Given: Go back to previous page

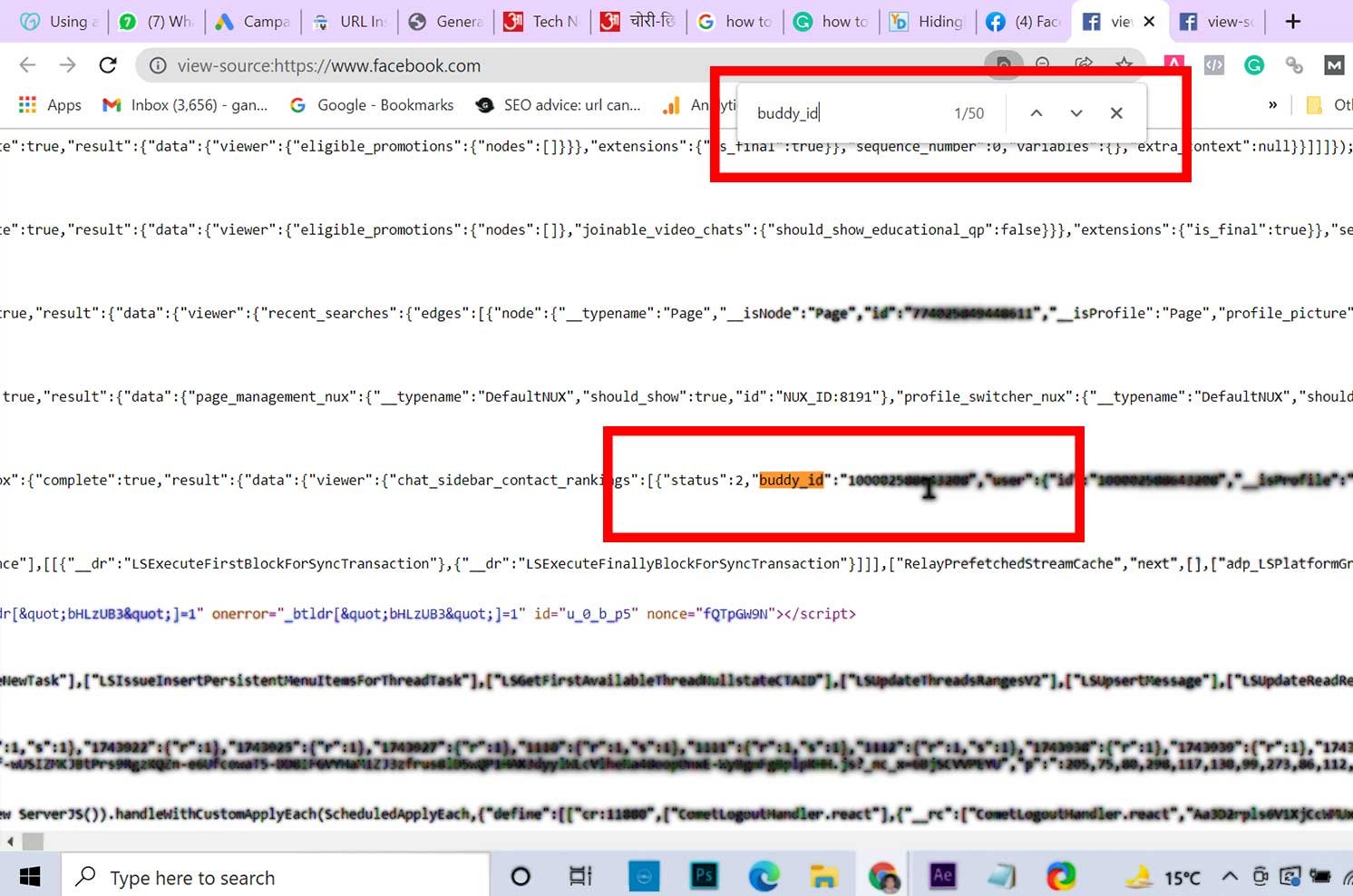Looking at the screenshot, I should [28, 65].
